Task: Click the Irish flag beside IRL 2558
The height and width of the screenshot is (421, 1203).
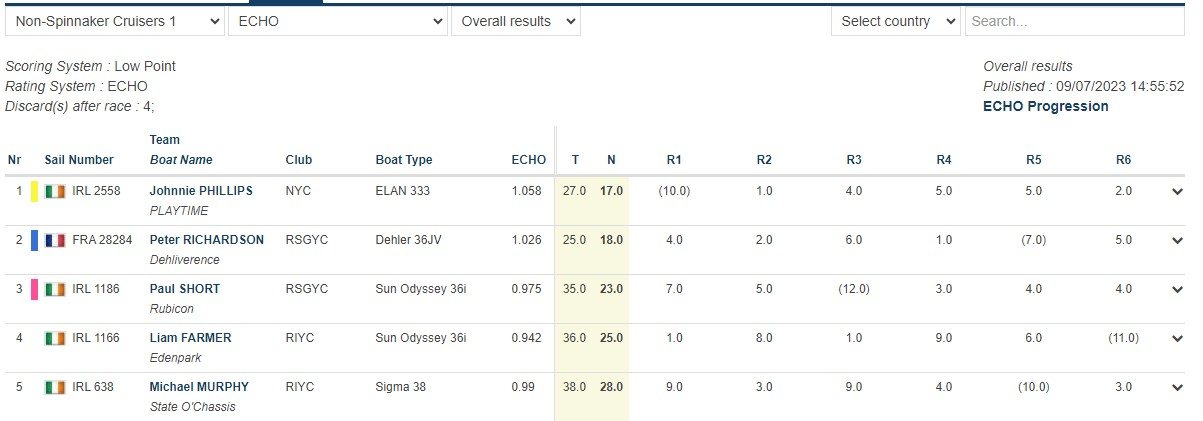Action: pyautogui.click(x=54, y=191)
